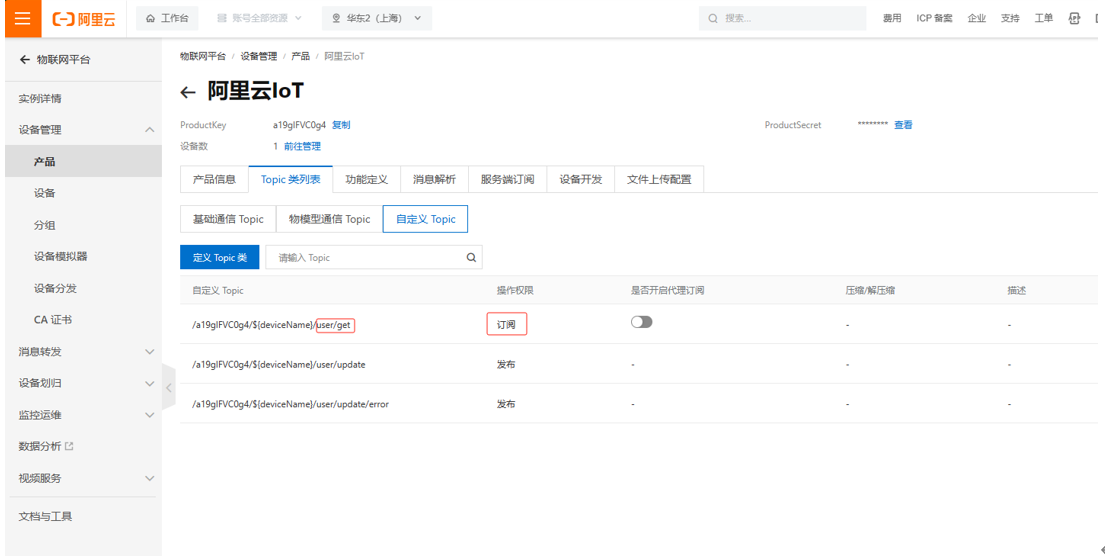Switch to the 设备开发 tab

pos(581,180)
